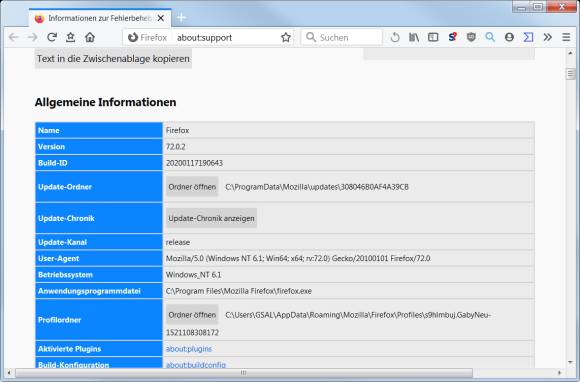Show the sidebar via sidebar icon
Viewport: 580px width, 382px height.
[433, 37]
